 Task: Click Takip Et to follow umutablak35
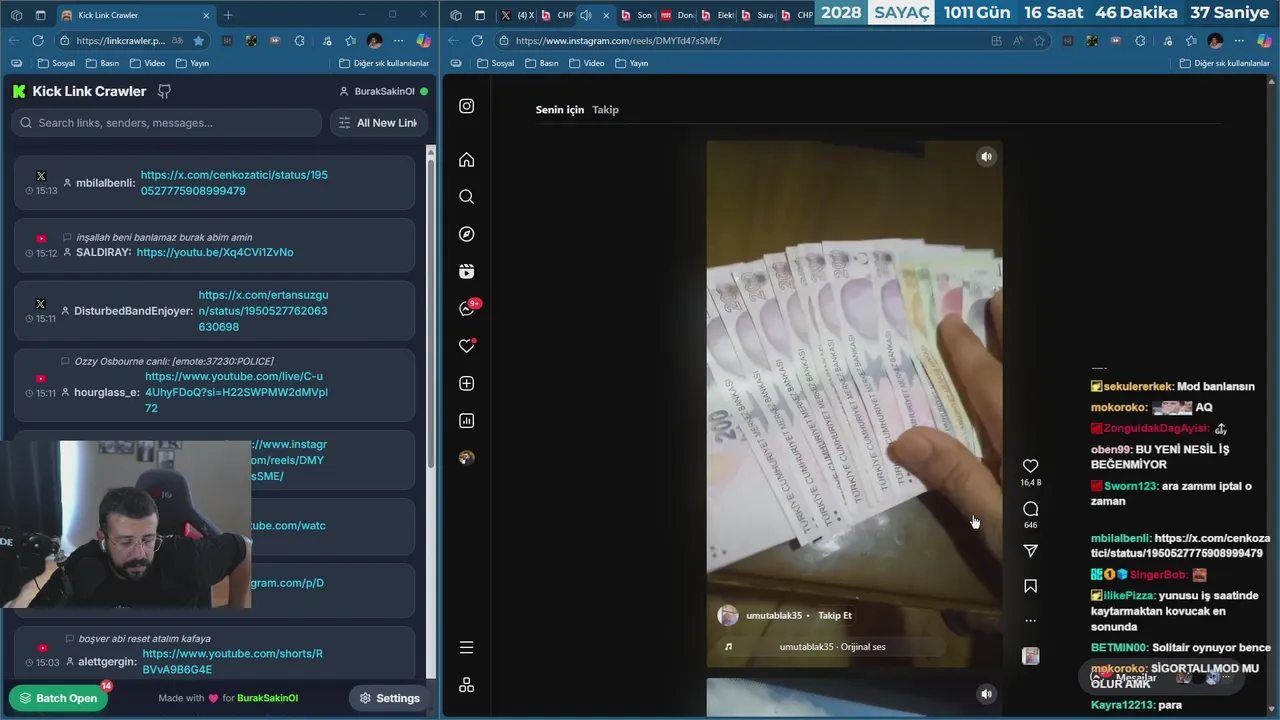click(x=835, y=616)
